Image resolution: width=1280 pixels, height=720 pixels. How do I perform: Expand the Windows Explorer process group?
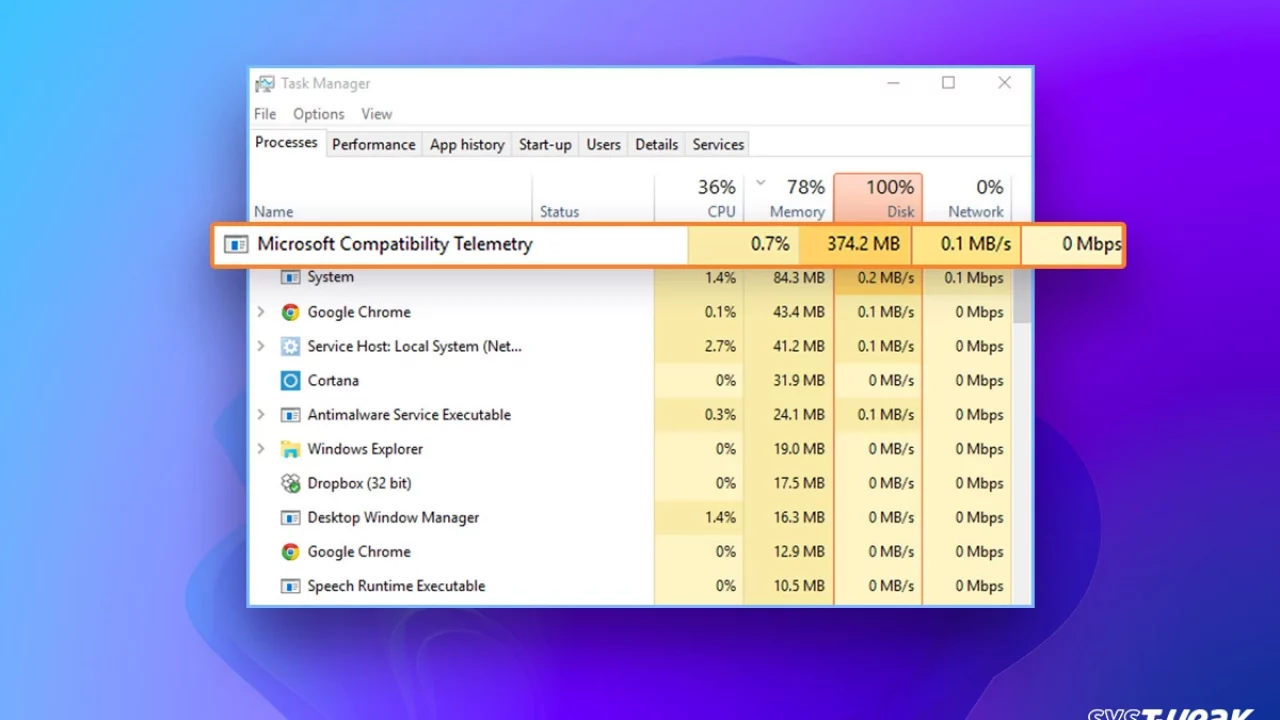(x=261, y=449)
